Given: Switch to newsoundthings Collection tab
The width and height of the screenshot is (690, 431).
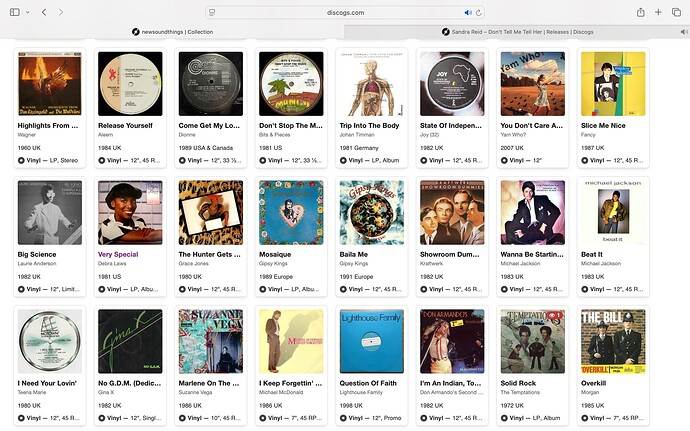Looking at the screenshot, I should point(172,32).
